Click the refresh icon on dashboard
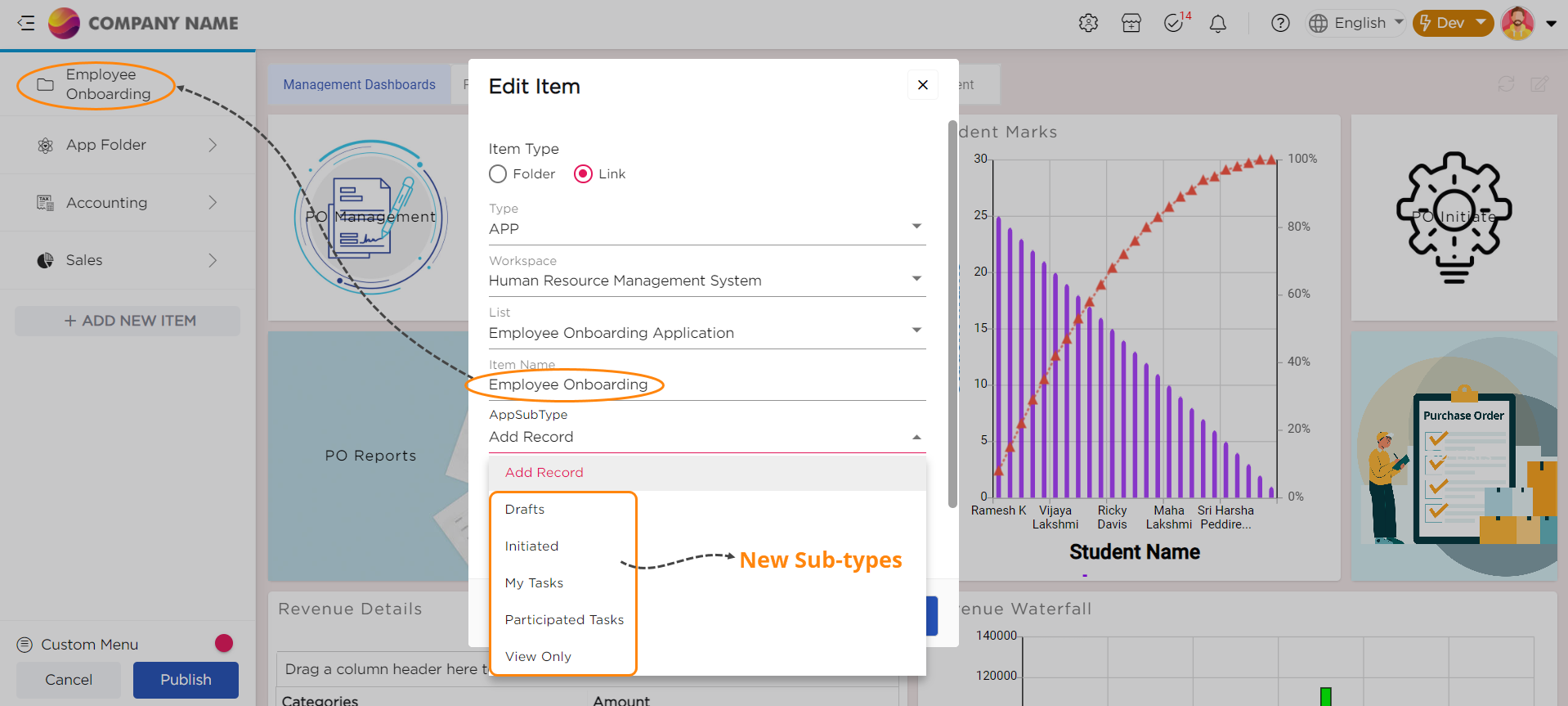1568x706 pixels. point(1506,84)
